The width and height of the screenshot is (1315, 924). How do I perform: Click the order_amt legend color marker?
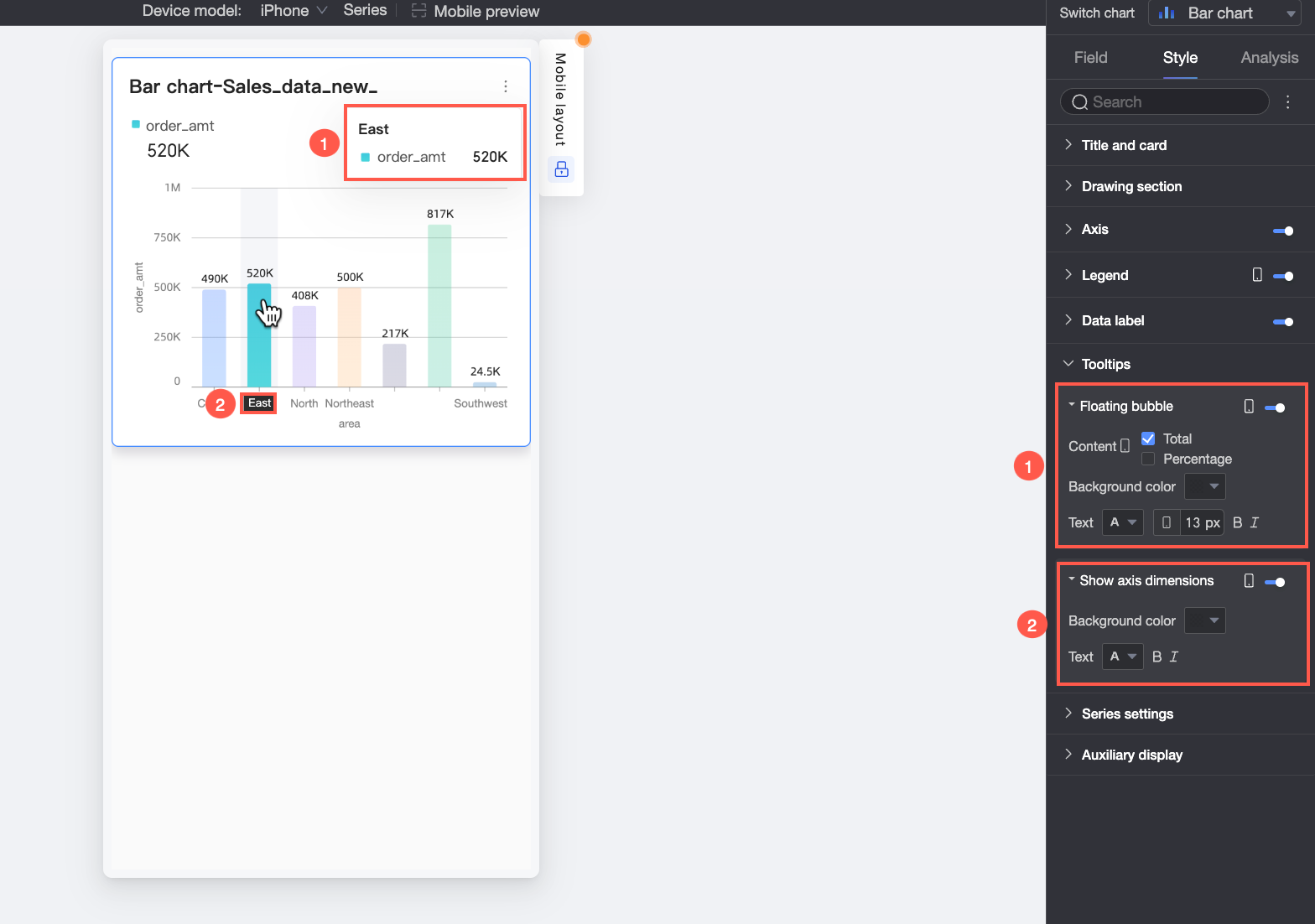[136, 124]
